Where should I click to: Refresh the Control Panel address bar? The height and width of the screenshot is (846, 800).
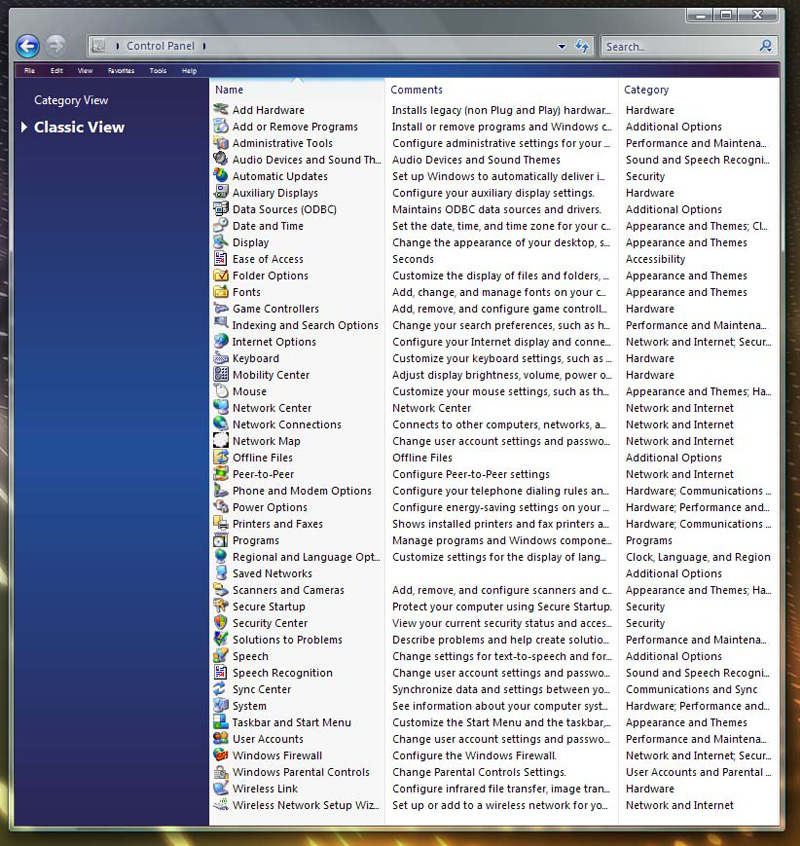click(582, 46)
